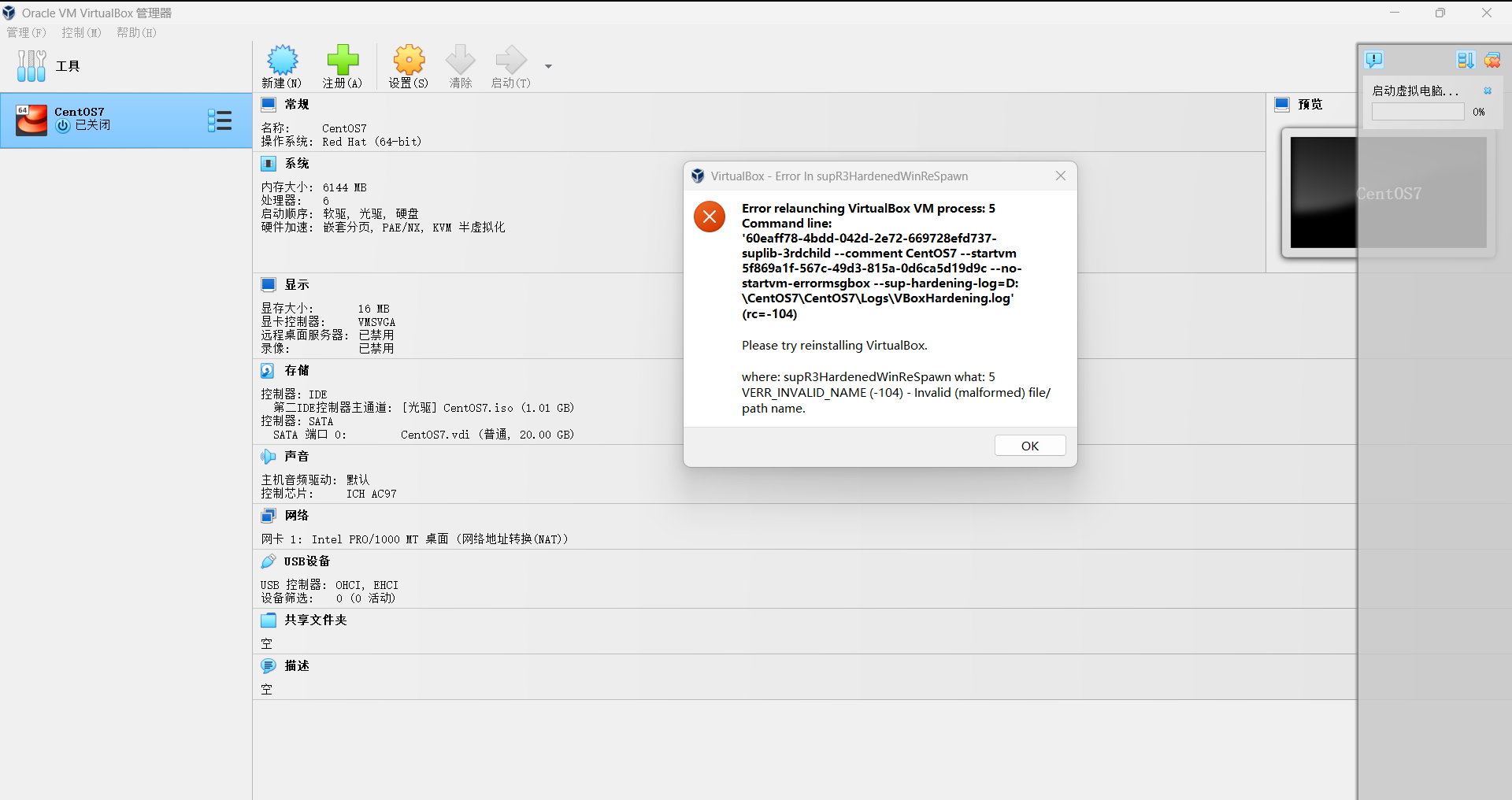
Task: Click the 启动虚拟电脑 progress bar
Action: 1417,112
